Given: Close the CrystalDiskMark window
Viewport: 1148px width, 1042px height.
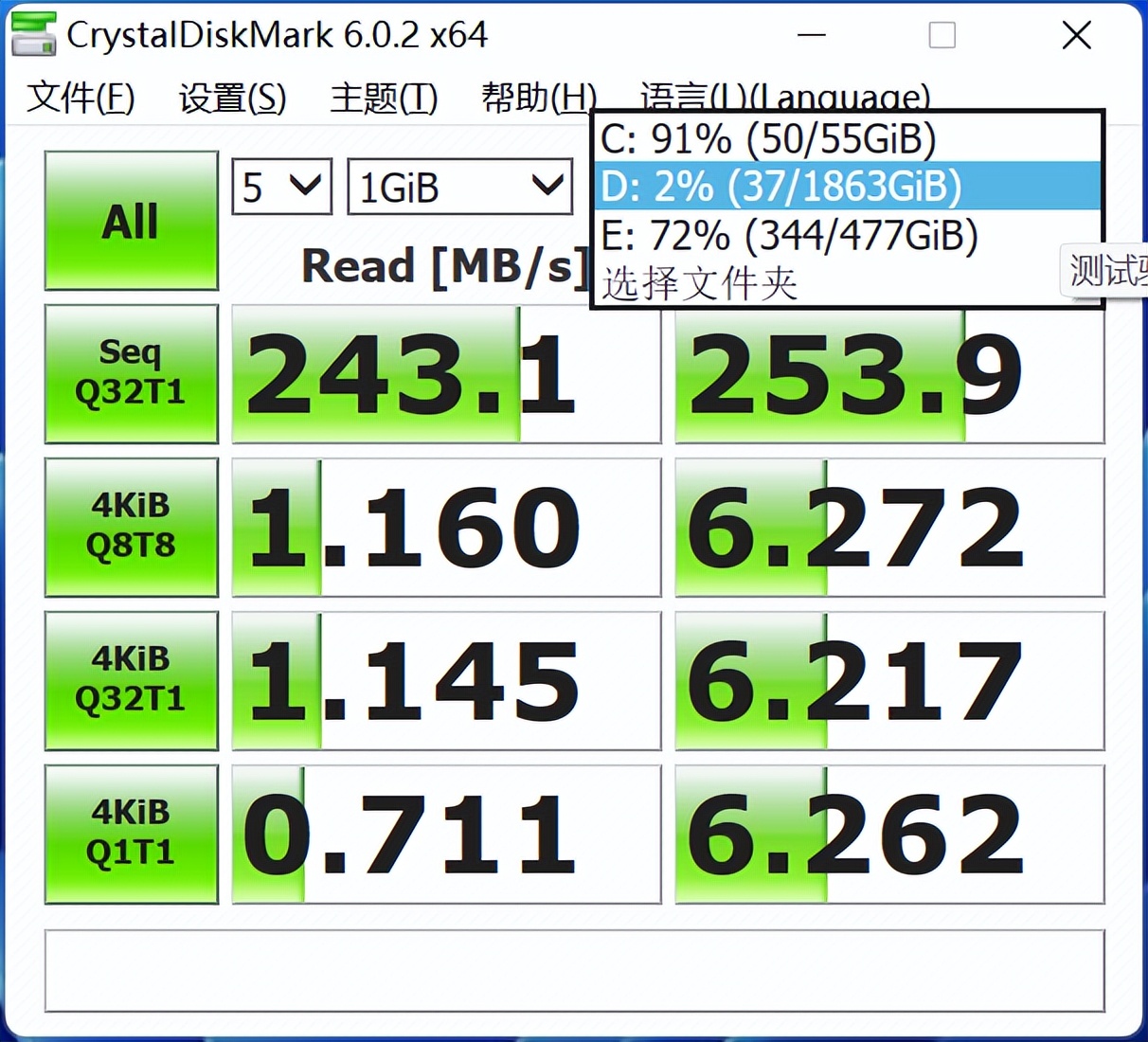Looking at the screenshot, I should (1077, 36).
